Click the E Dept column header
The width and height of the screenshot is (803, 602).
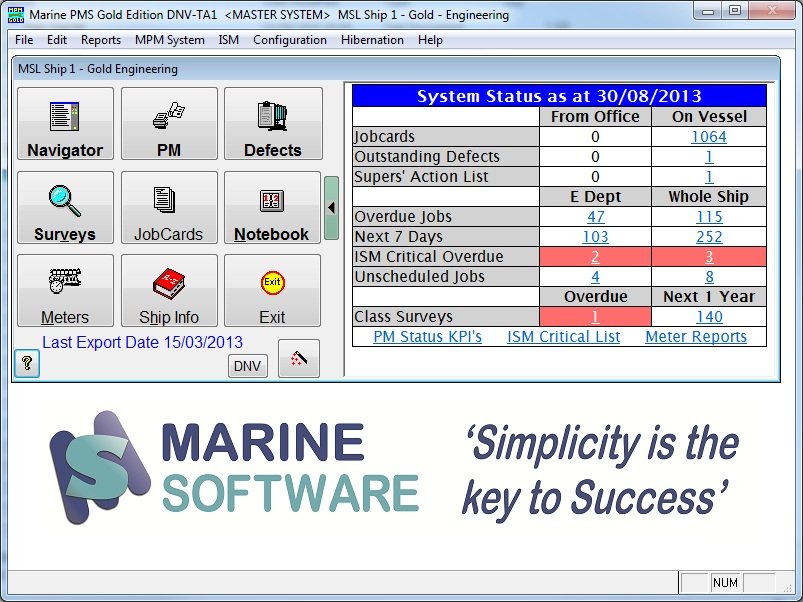tap(595, 197)
